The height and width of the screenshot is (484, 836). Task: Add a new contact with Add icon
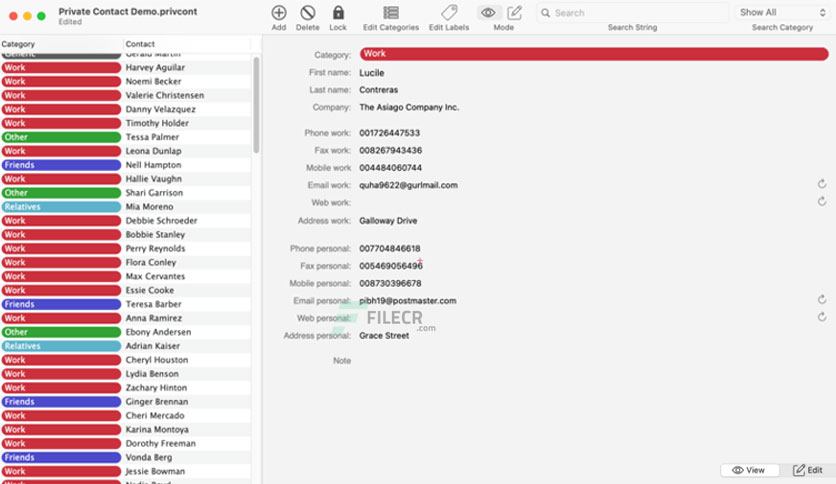click(278, 13)
